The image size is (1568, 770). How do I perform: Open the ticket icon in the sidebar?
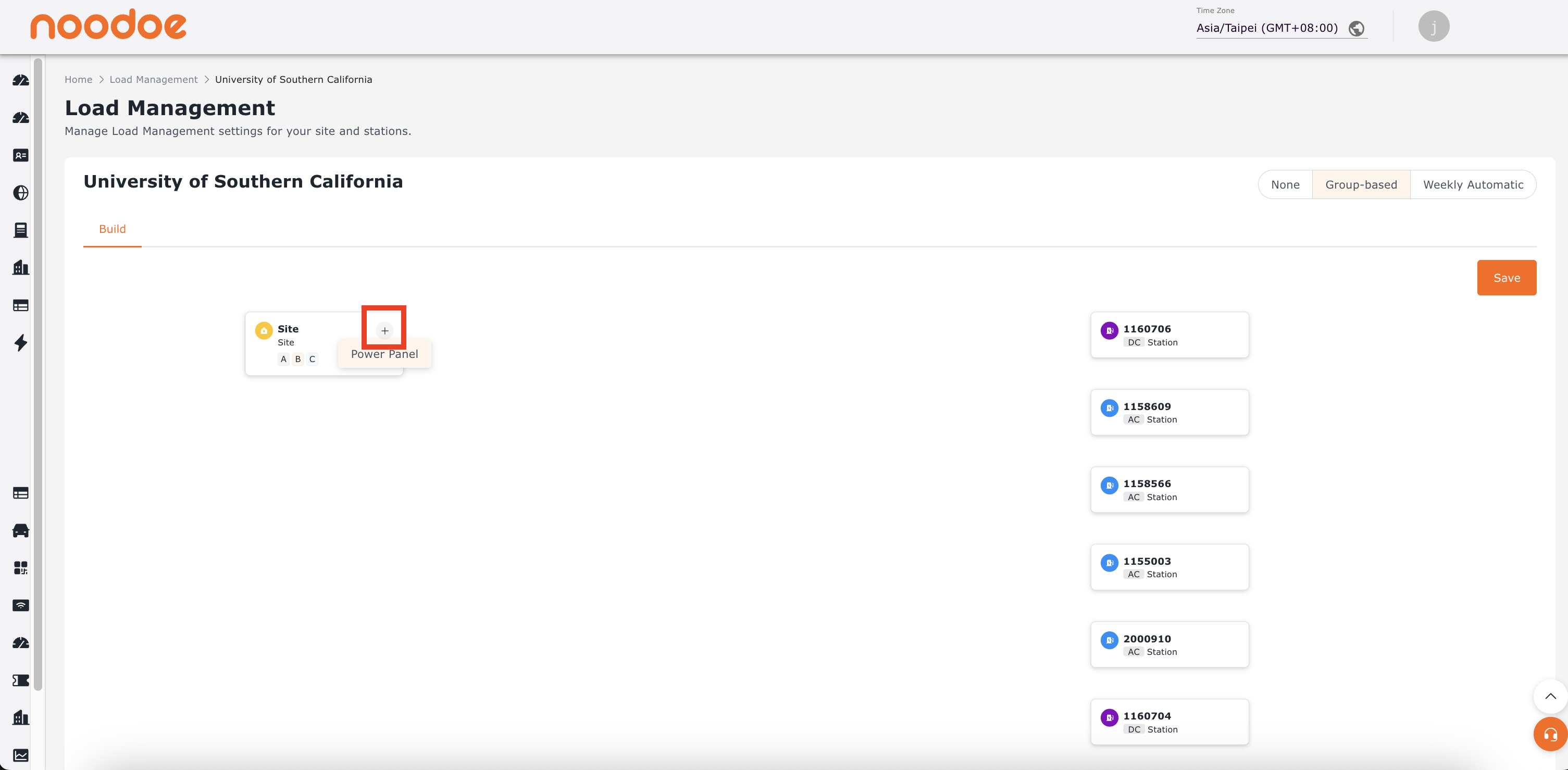[21, 680]
